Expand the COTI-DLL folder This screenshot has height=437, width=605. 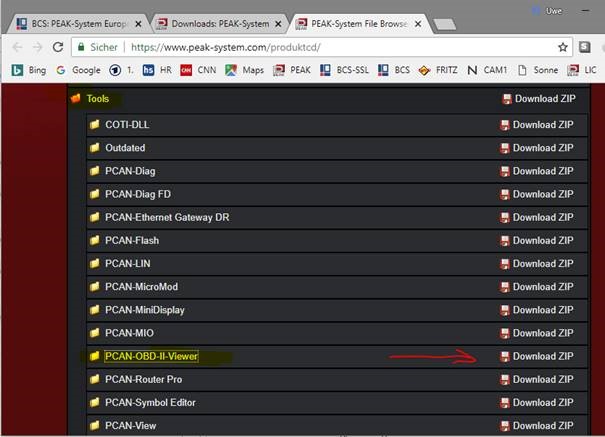click(x=127, y=125)
